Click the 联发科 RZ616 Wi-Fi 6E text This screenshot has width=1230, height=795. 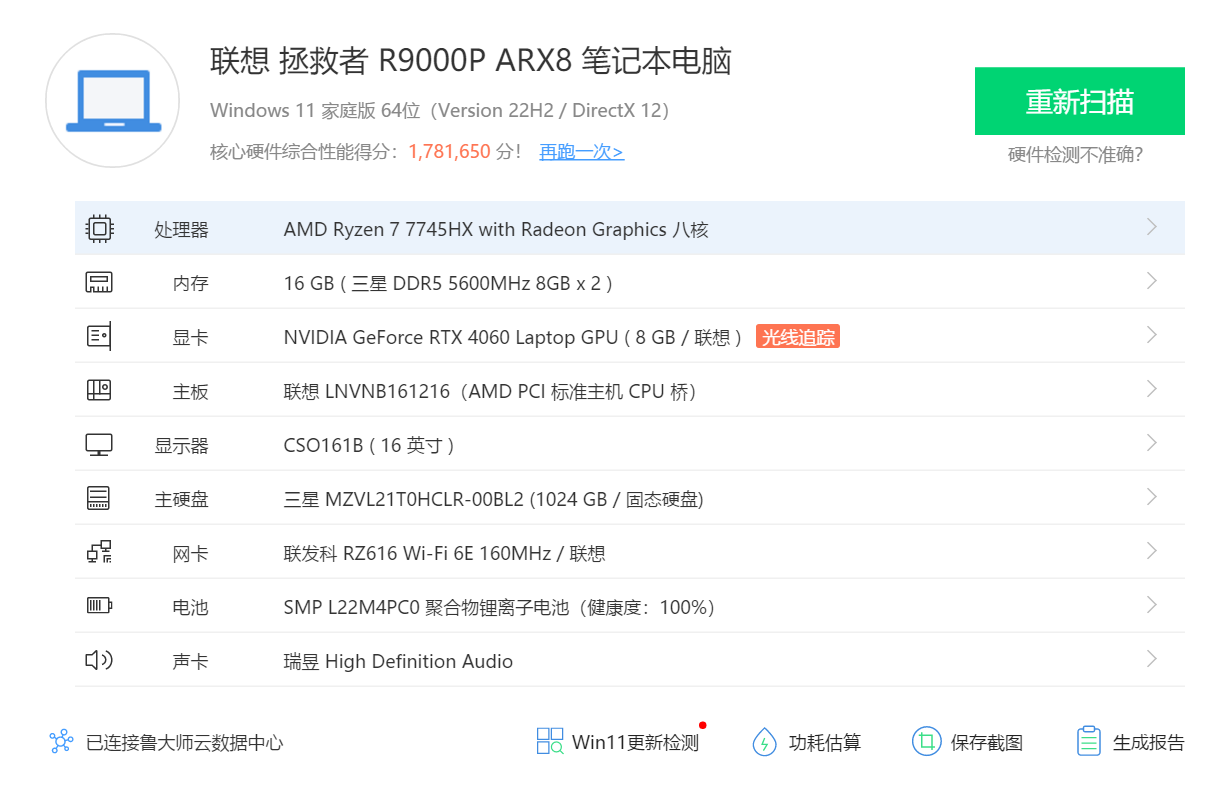[445, 554]
